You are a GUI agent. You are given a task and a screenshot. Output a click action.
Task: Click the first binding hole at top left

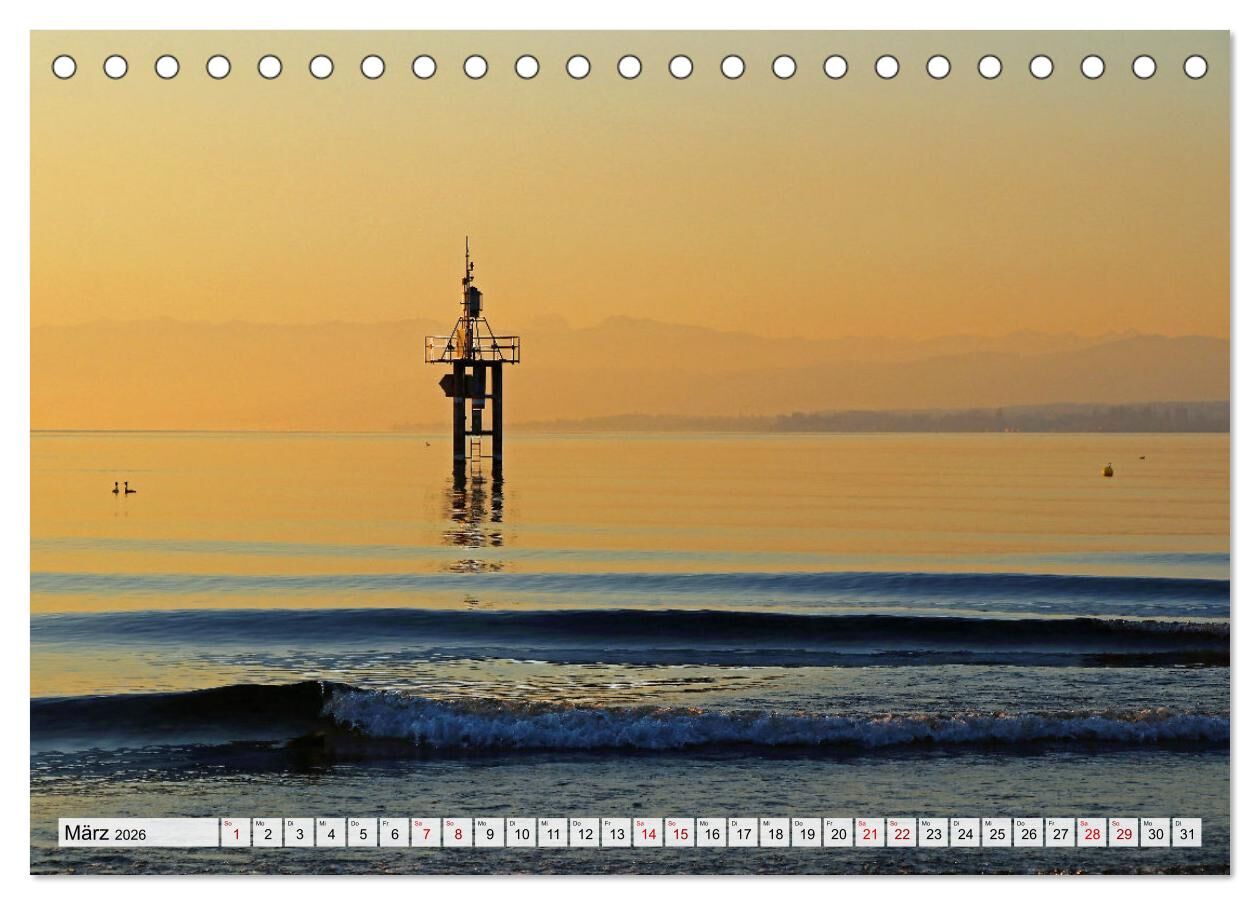click(64, 67)
